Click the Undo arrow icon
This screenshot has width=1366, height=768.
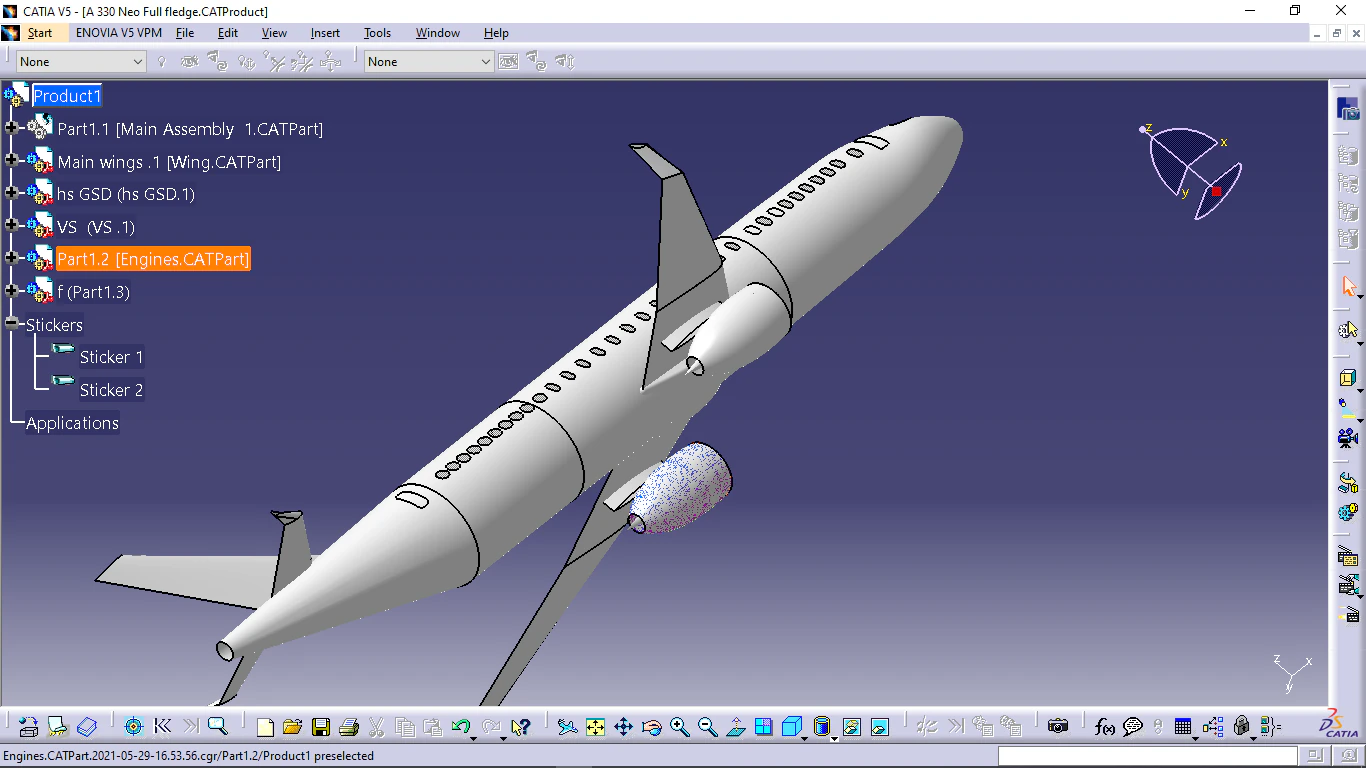[x=460, y=727]
